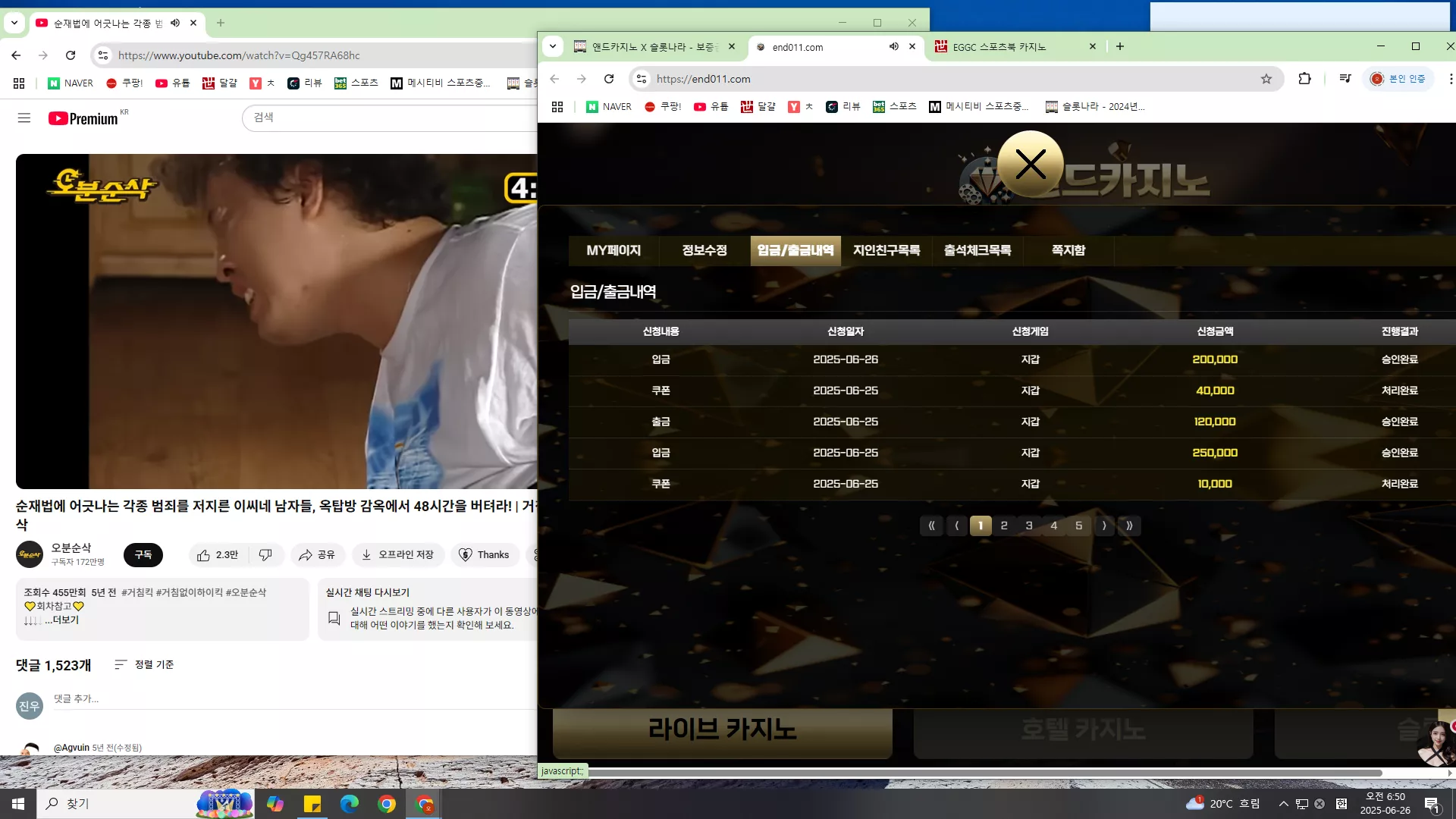Viewport: 1456px width, 819px height.
Task: Open the 오분순삭 channel avatar
Action: click(x=30, y=555)
